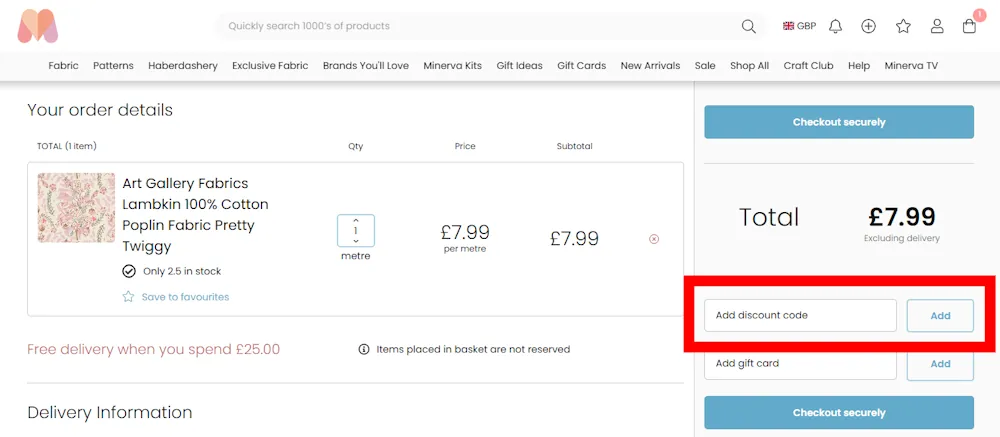Open favourites with the star header icon
This screenshot has width=1000, height=437.
[903, 26]
